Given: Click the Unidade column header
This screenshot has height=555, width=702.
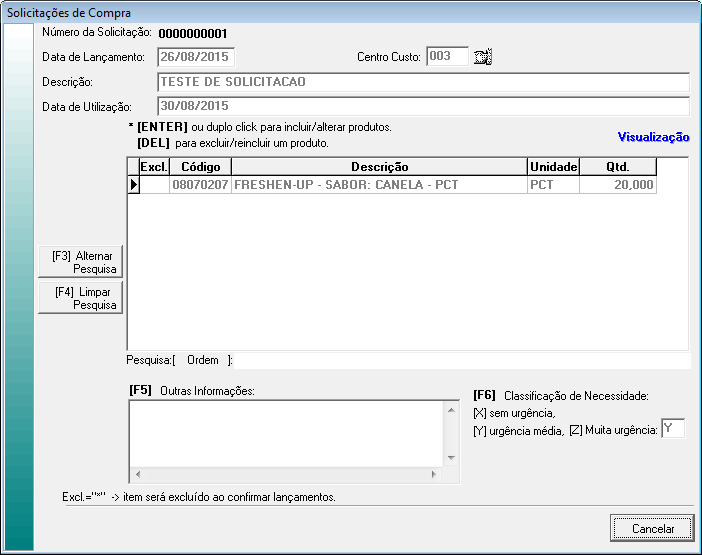Looking at the screenshot, I should tap(553, 167).
